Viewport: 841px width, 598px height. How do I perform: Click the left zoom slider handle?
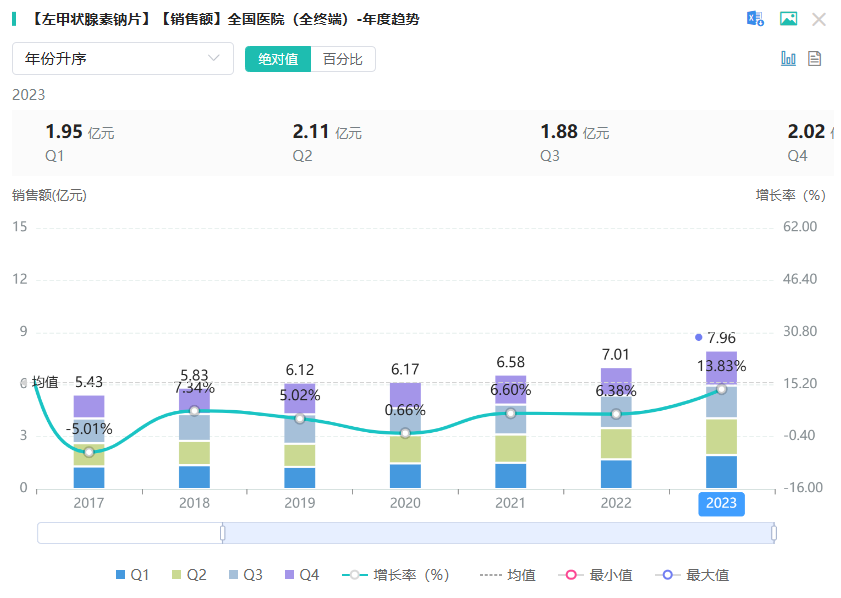pos(223,533)
